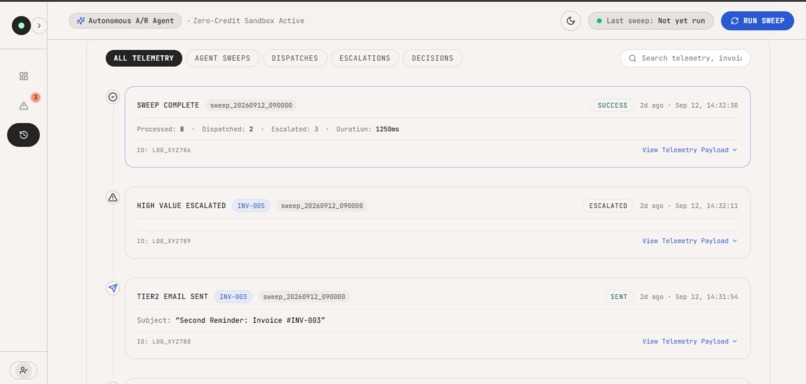Viewport: 806px width, 384px height.
Task: Click the Dispatched: 2 value
Action: click(x=228, y=129)
